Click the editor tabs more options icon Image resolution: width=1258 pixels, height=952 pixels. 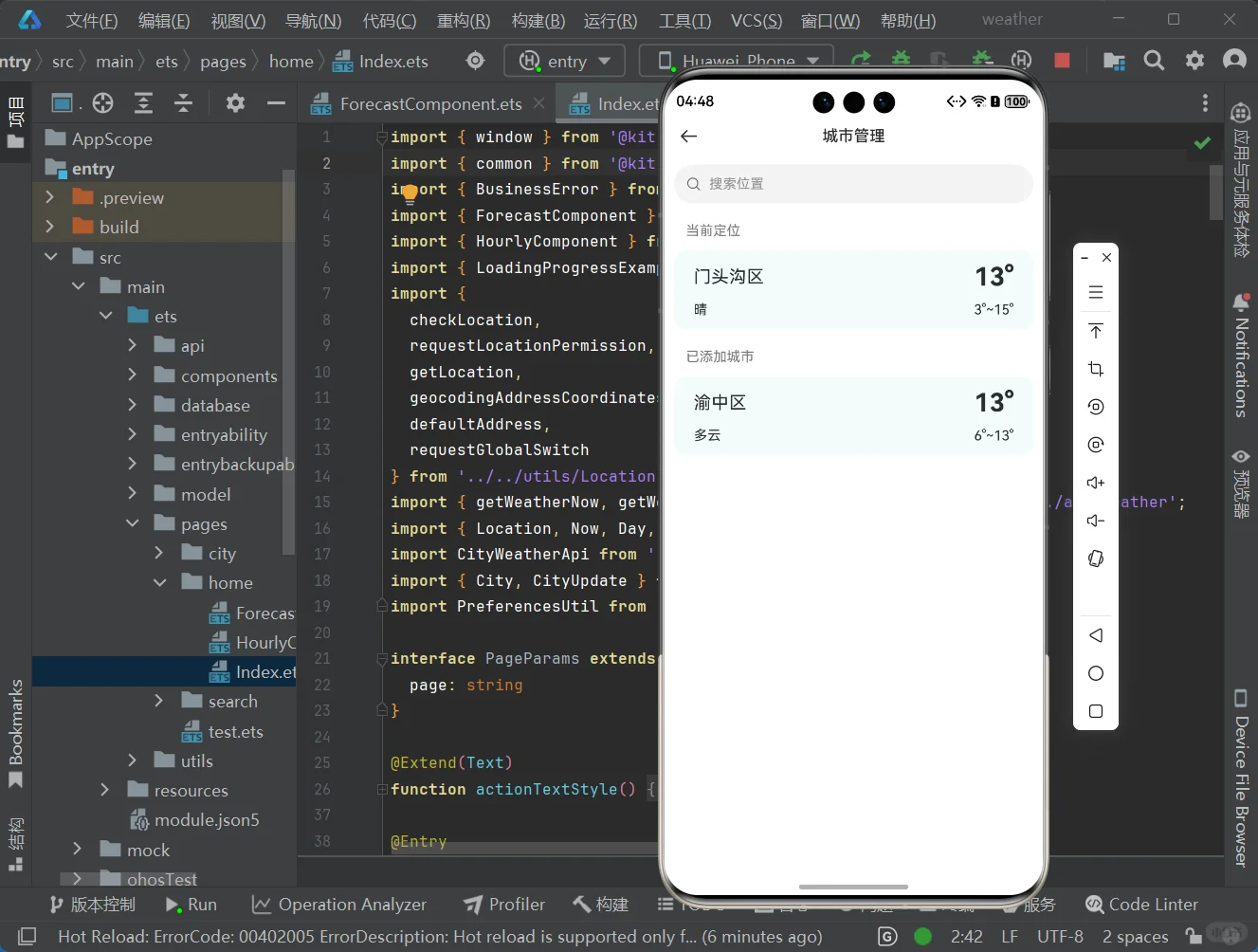[x=1205, y=103]
